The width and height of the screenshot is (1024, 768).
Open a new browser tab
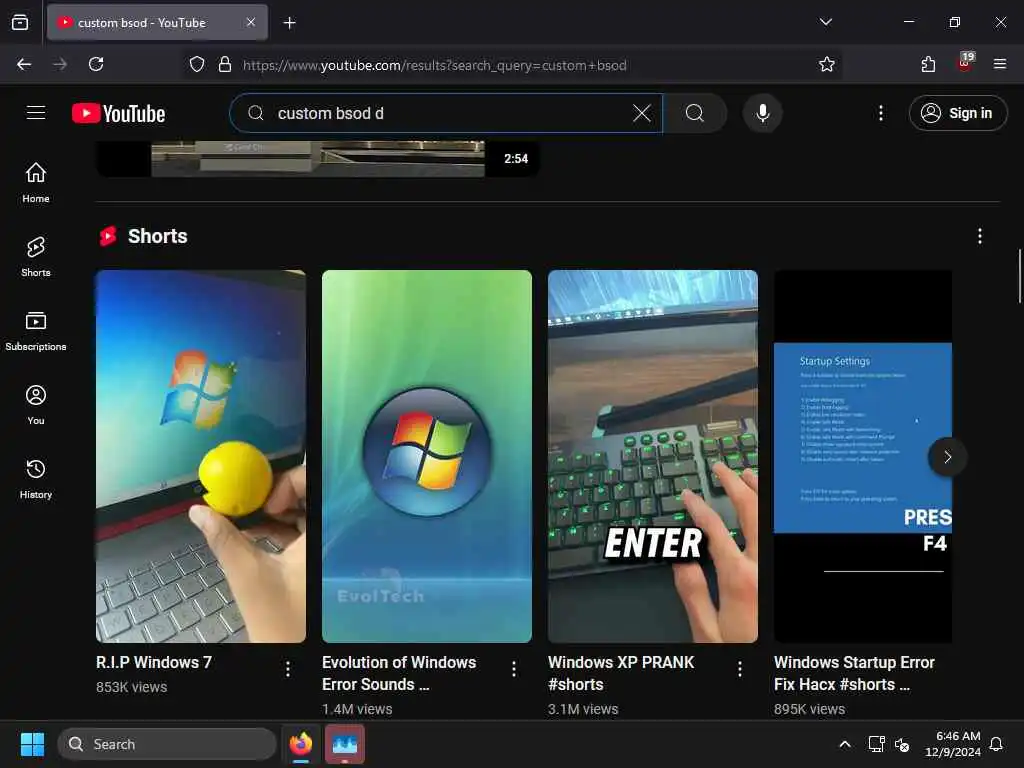click(289, 23)
